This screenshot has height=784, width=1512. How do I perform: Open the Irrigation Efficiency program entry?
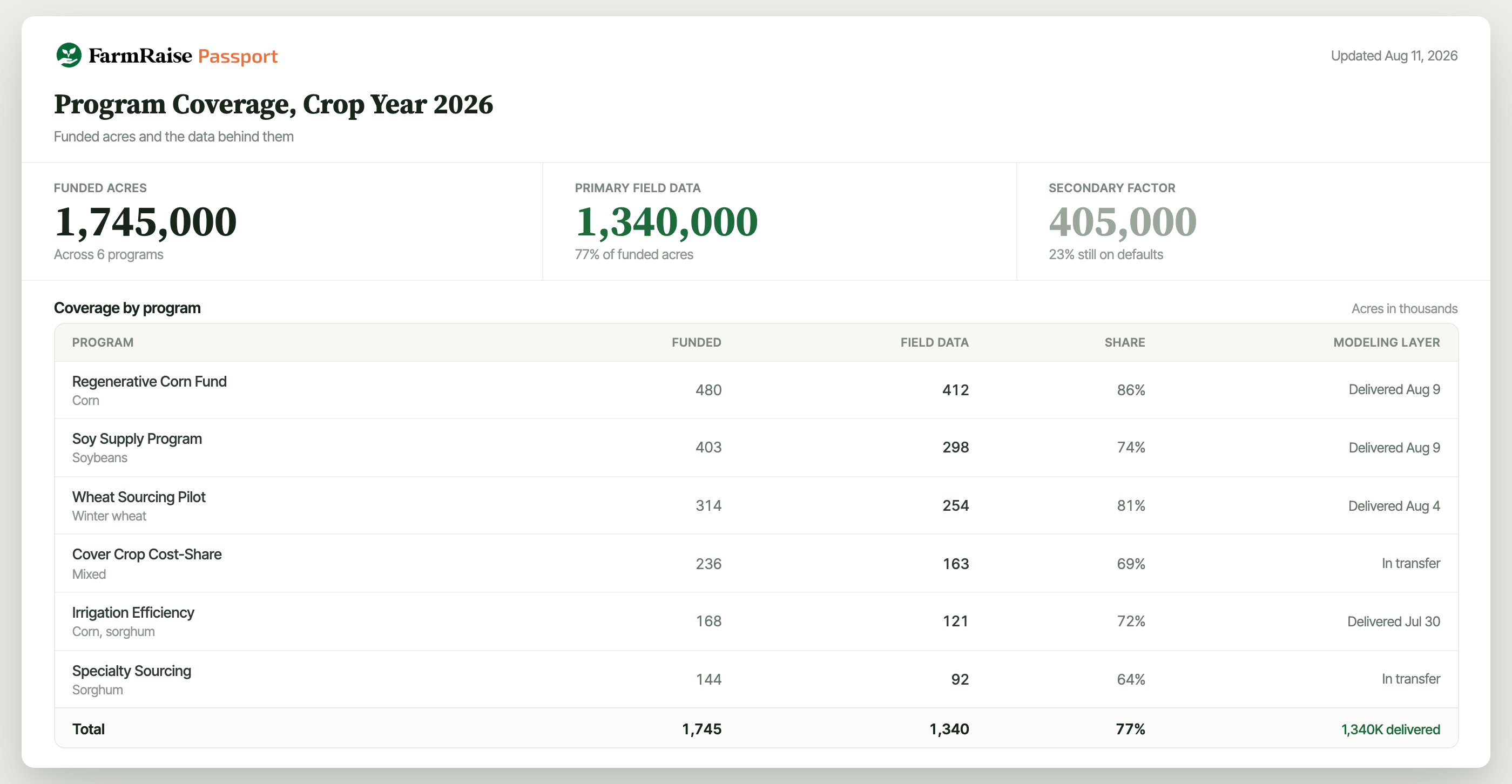point(133,613)
